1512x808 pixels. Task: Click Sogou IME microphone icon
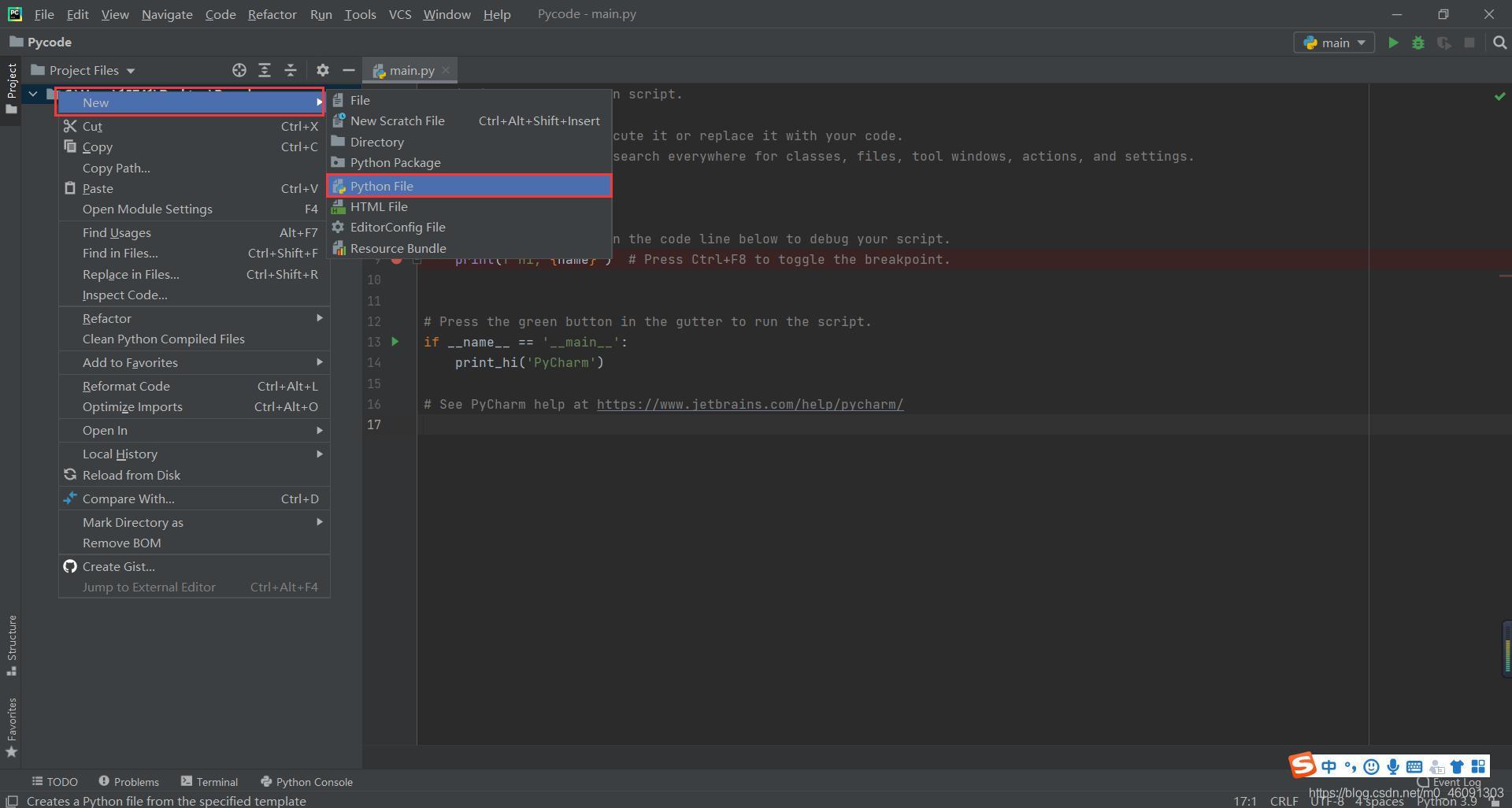point(1393,766)
